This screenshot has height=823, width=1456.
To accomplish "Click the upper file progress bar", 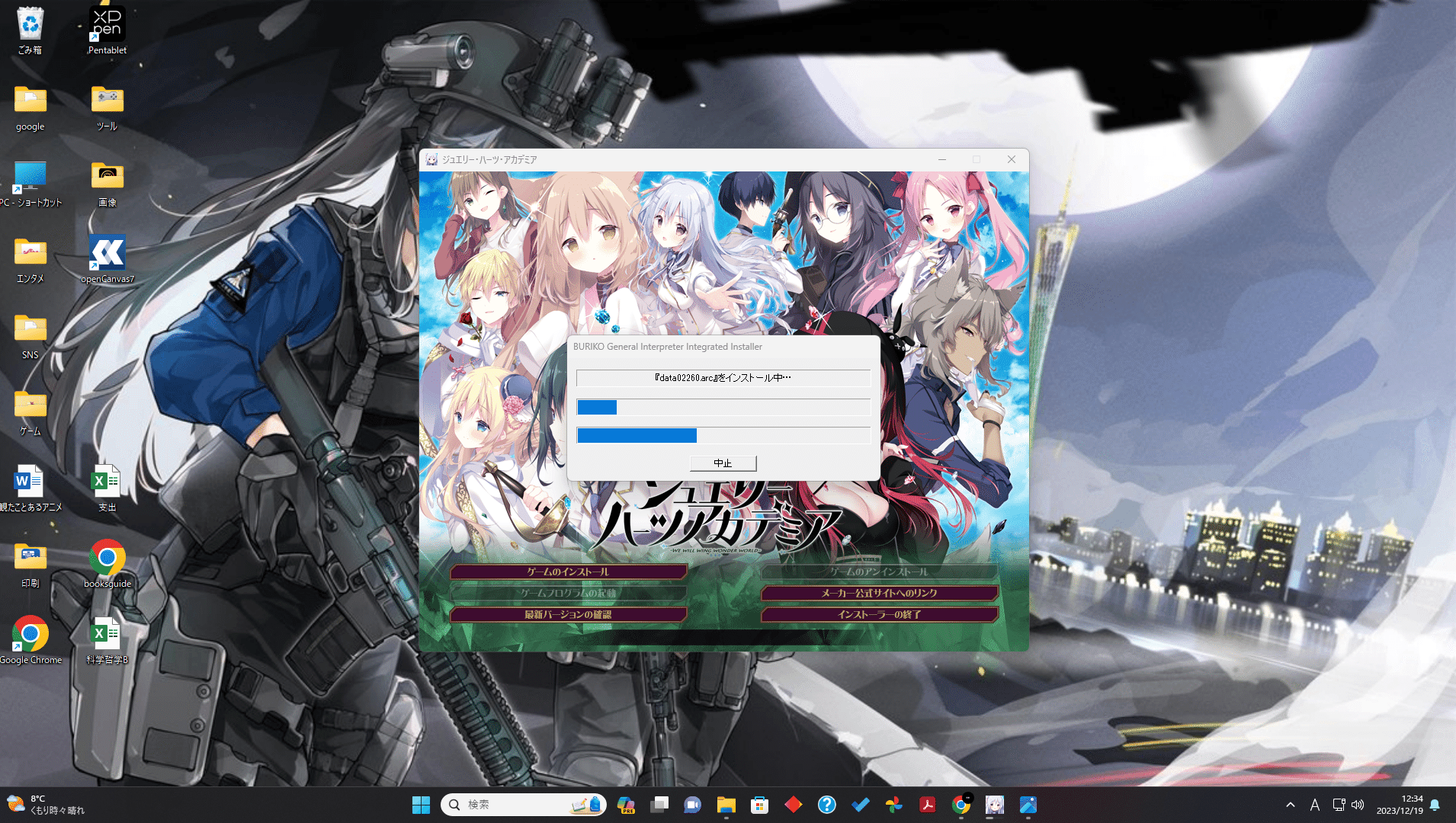I will click(723, 407).
